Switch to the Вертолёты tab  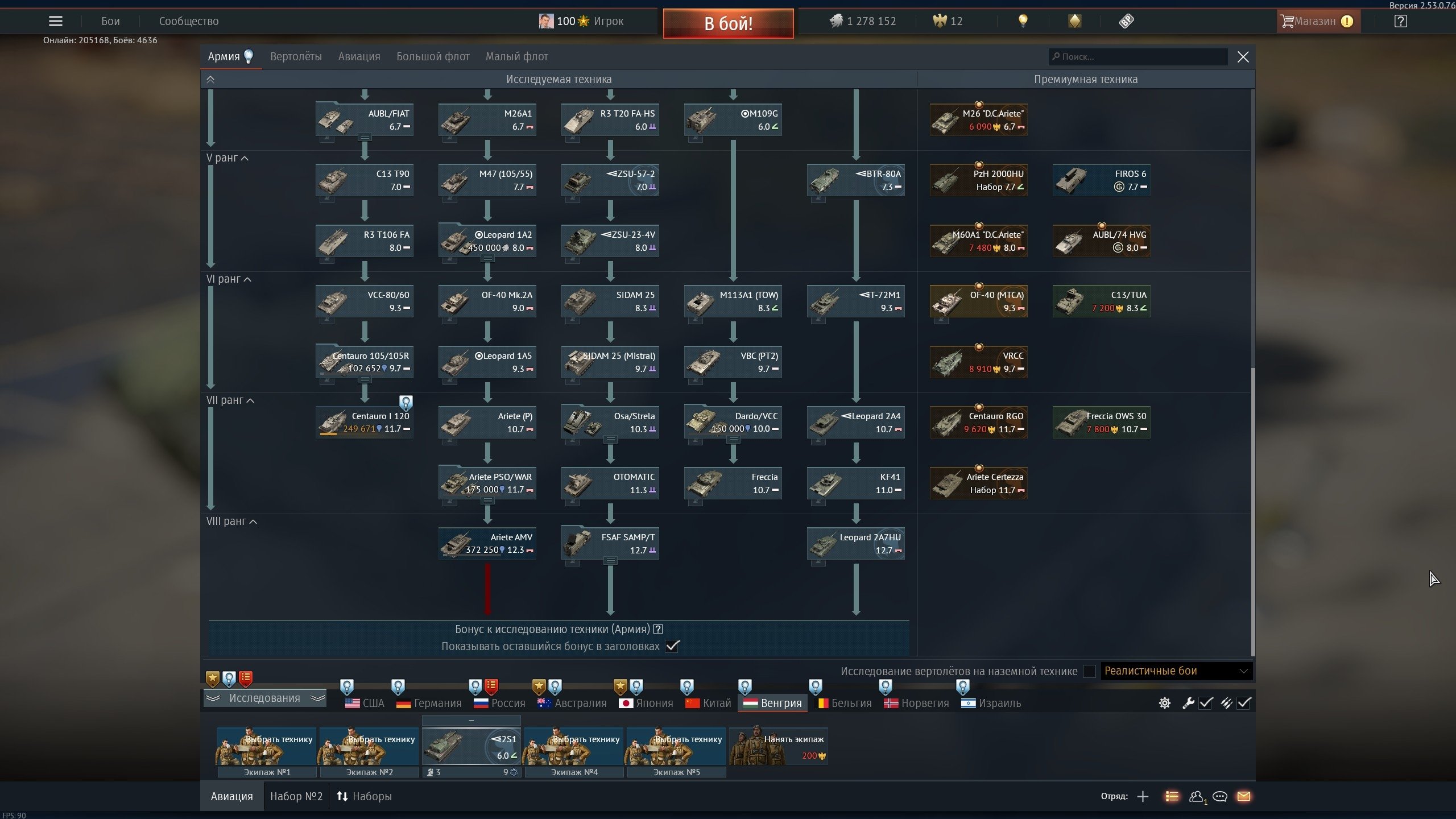pos(296,56)
